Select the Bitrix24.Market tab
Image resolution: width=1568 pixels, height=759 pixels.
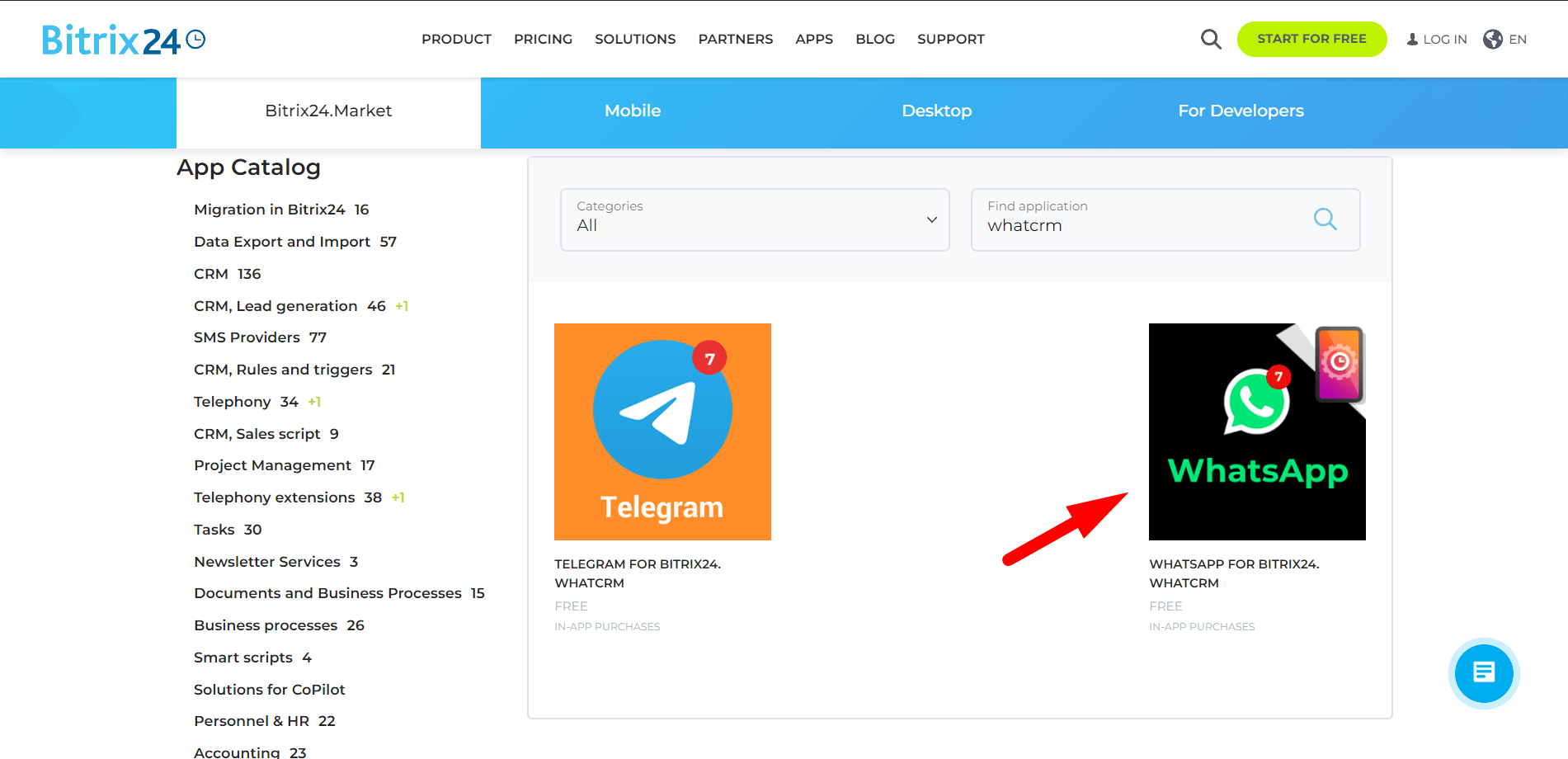click(328, 111)
